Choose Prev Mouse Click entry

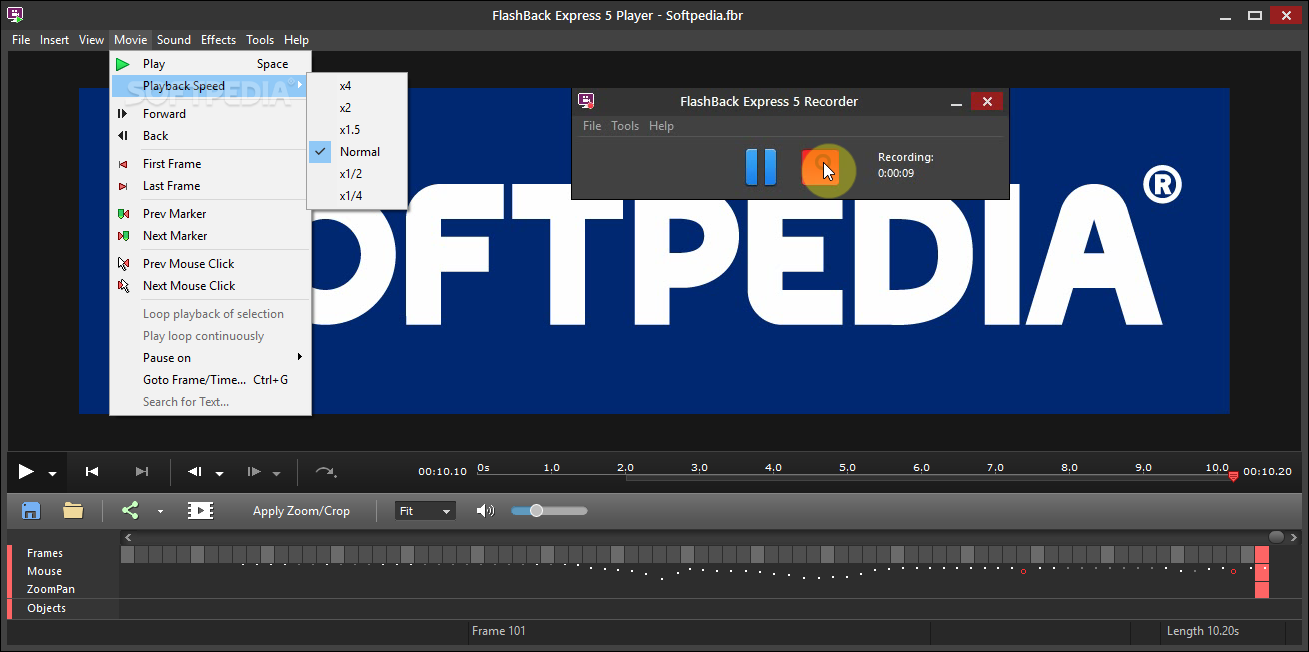(x=210, y=264)
